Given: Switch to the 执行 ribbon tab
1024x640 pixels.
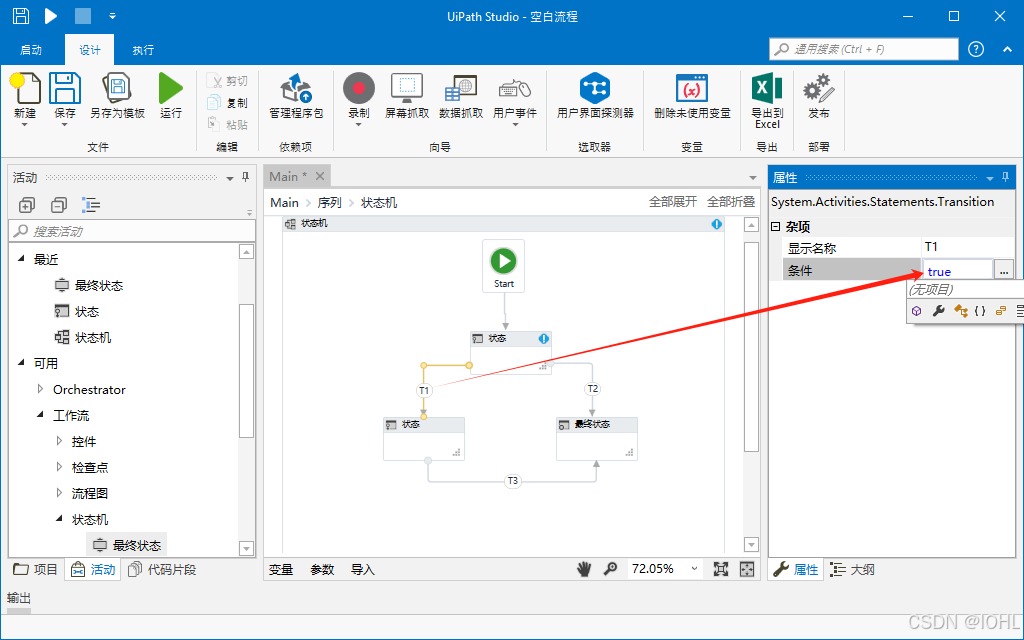Looking at the screenshot, I should click(x=143, y=50).
